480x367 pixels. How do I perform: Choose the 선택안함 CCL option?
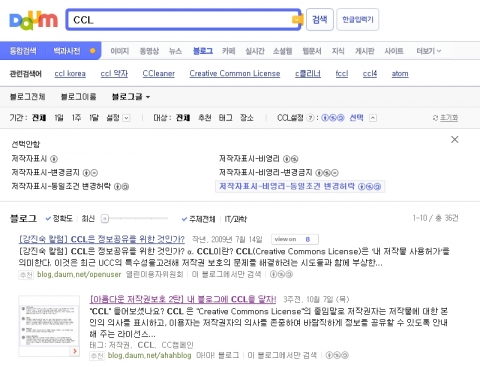point(26,144)
